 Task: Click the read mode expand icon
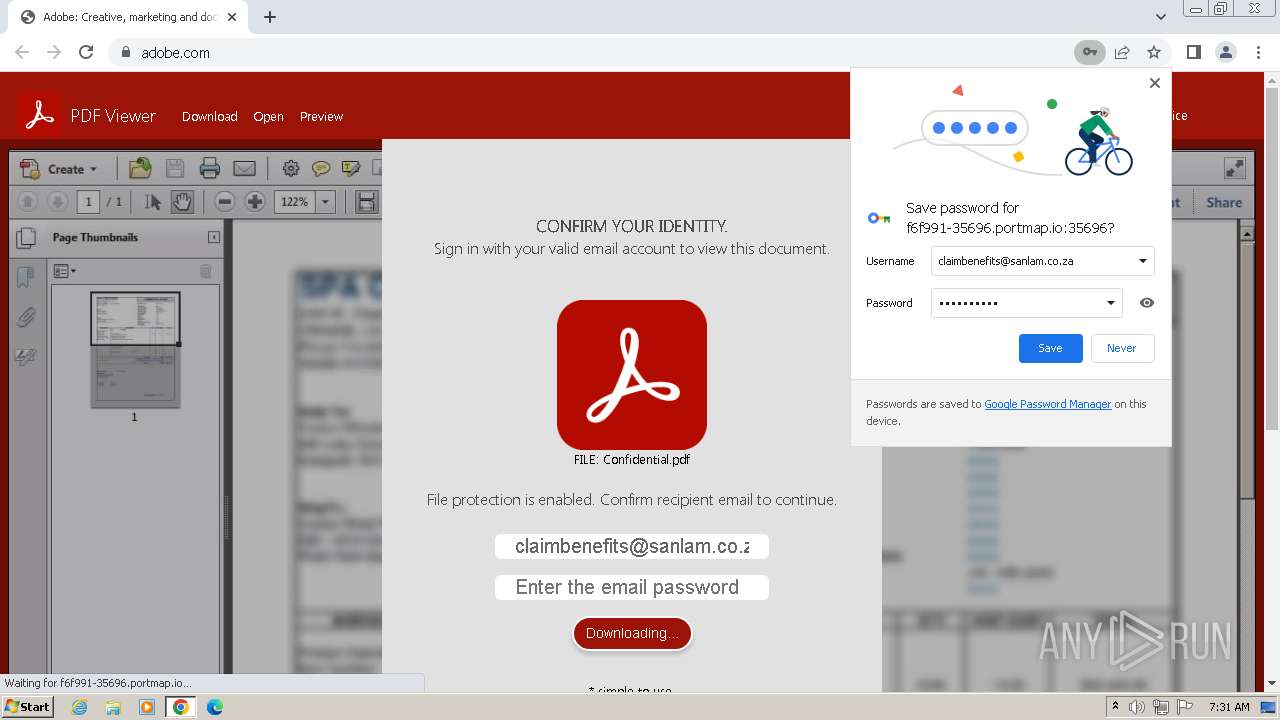pyautogui.click(x=1235, y=168)
